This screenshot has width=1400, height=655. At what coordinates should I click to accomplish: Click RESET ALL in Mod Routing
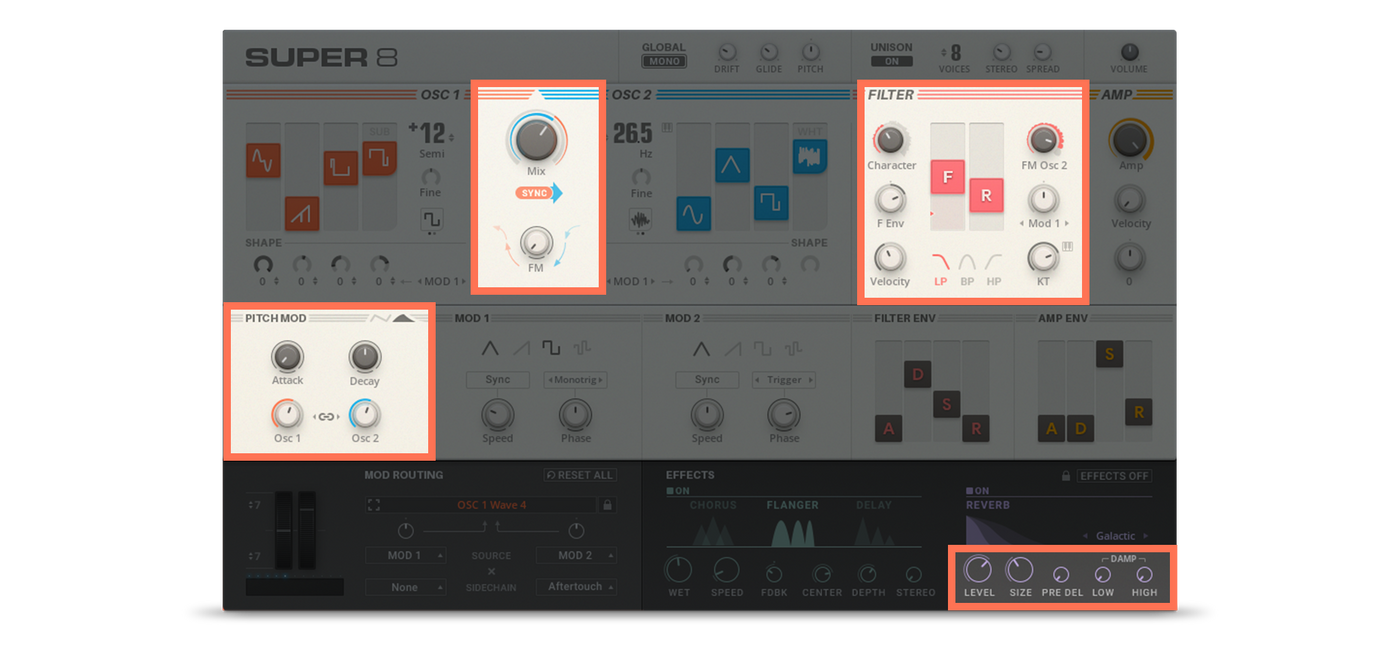click(580, 475)
